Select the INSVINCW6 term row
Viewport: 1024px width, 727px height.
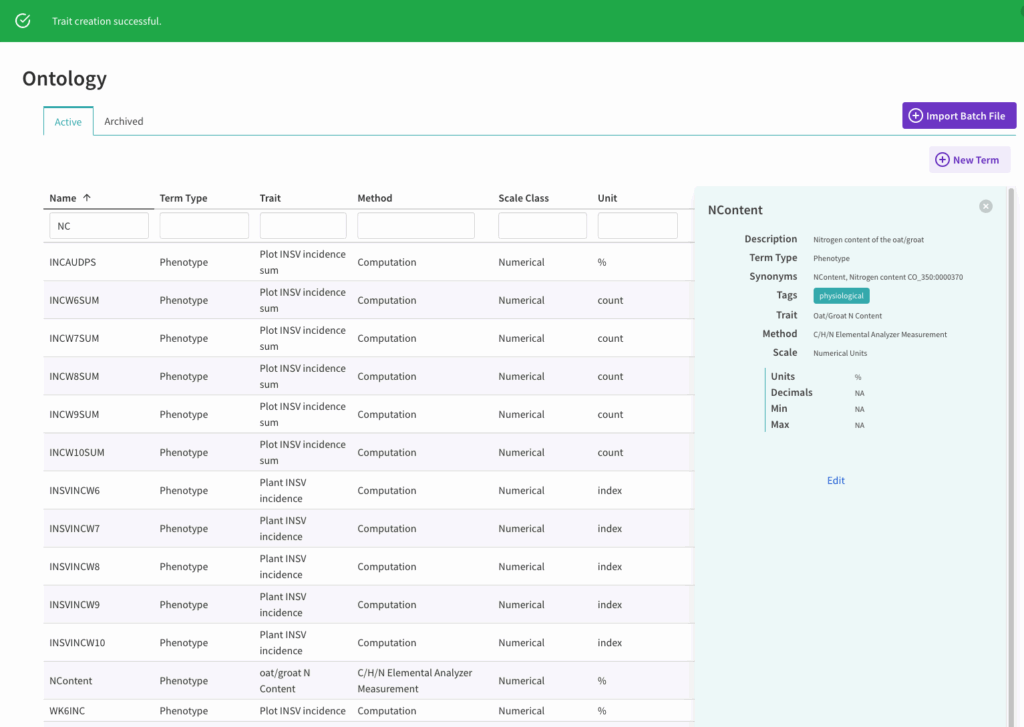[x=75, y=491]
